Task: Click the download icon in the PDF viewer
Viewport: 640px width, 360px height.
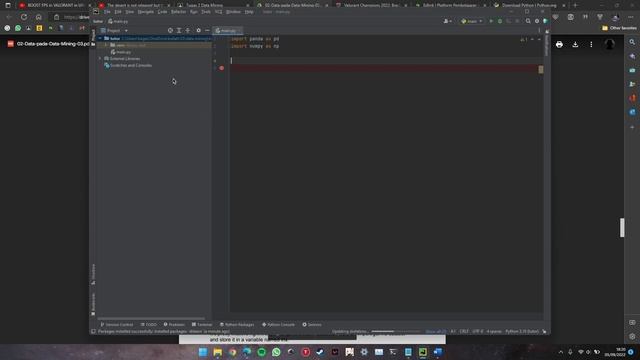Action: coord(575,44)
